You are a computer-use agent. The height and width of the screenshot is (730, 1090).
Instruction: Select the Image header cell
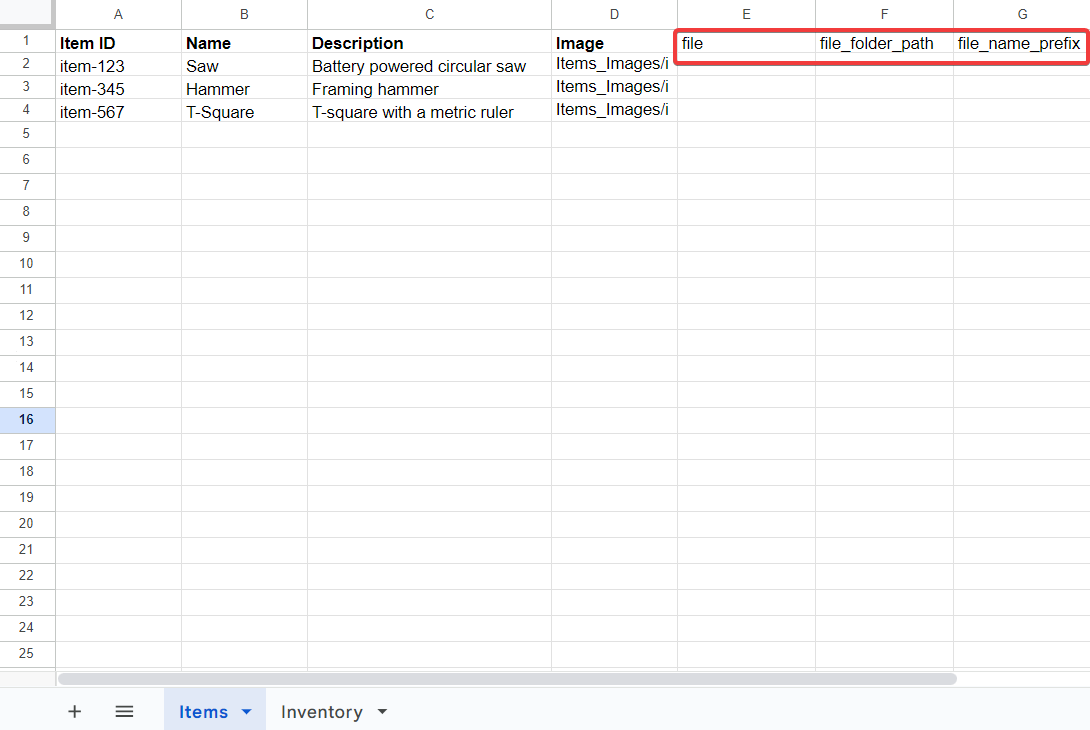[x=613, y=43]
